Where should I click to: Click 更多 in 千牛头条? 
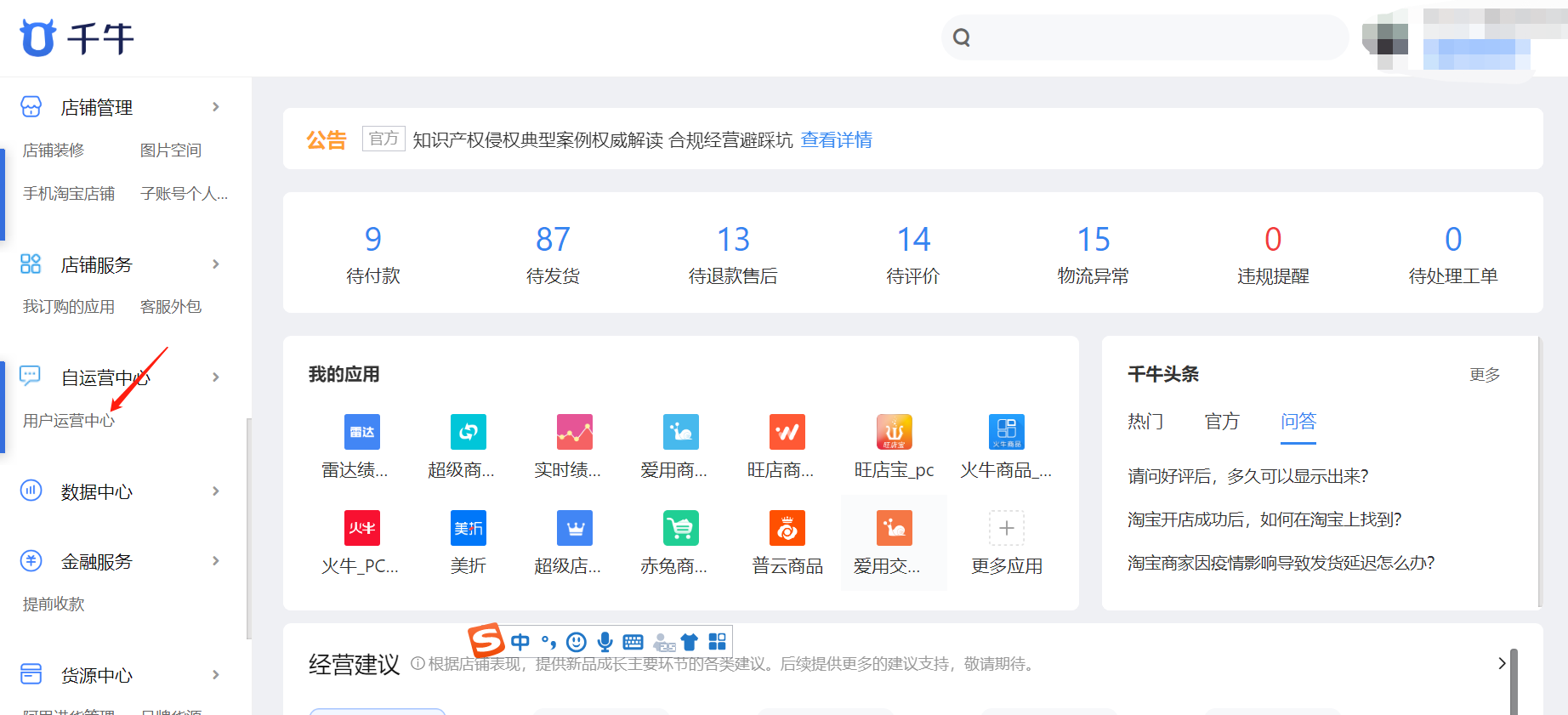coord(1485,375)
